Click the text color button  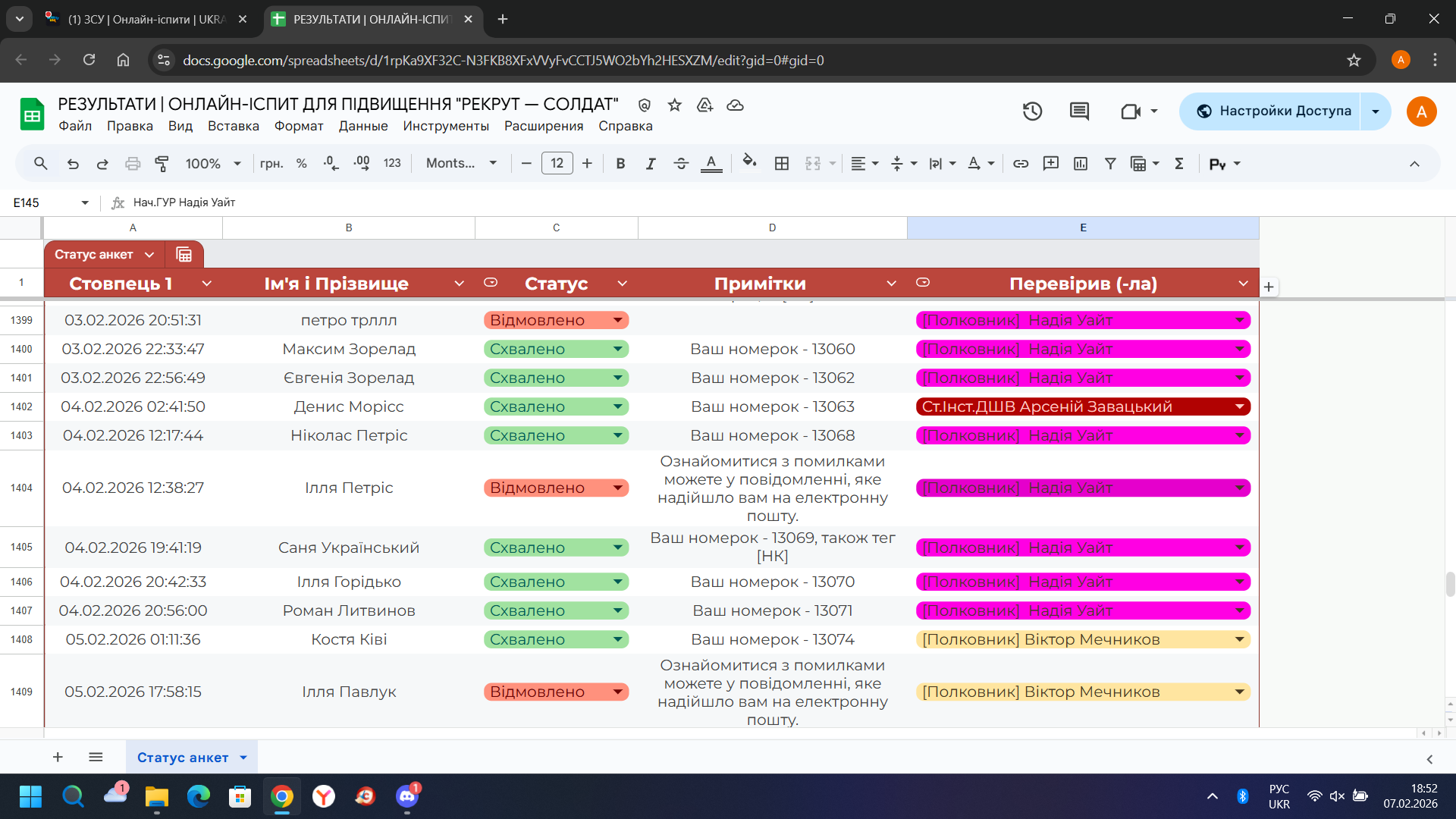click(x=711, y=163)
